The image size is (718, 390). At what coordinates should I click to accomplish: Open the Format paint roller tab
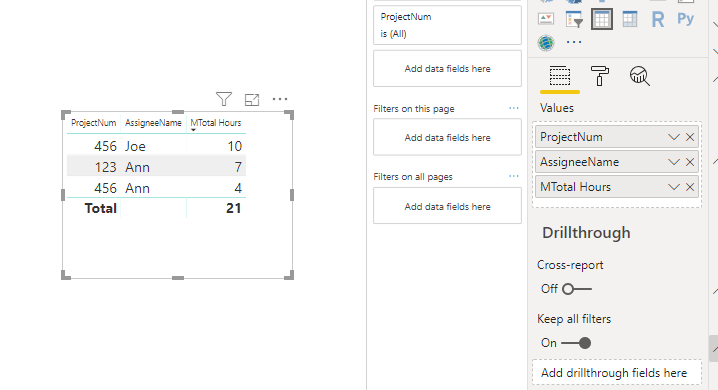coord(599,76)
